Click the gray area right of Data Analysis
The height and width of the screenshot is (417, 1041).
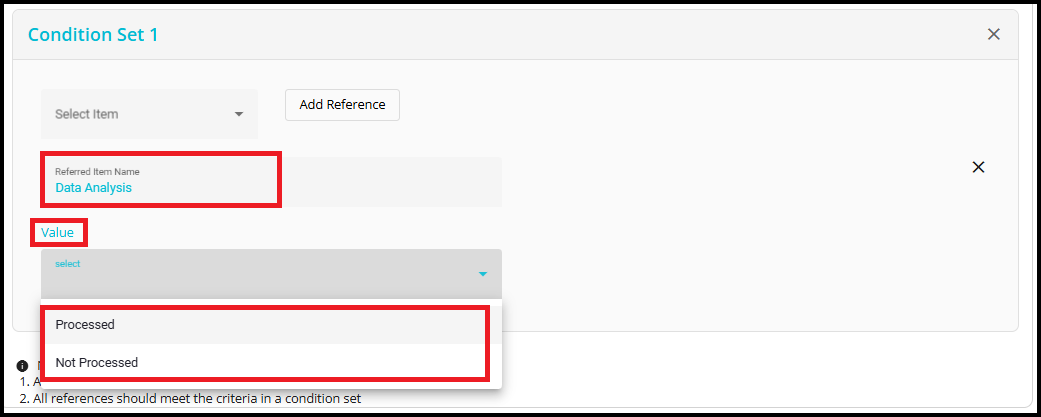(392, 181)
